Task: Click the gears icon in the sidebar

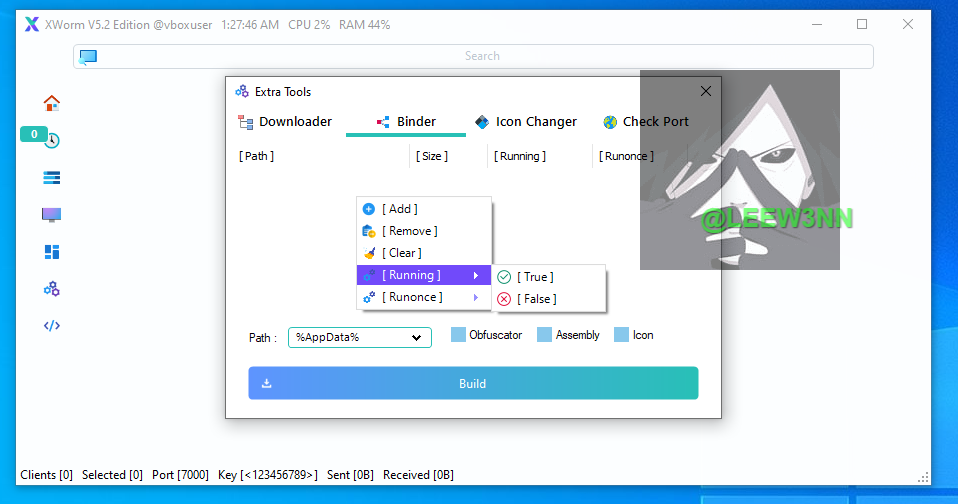Action: (52, 288)
